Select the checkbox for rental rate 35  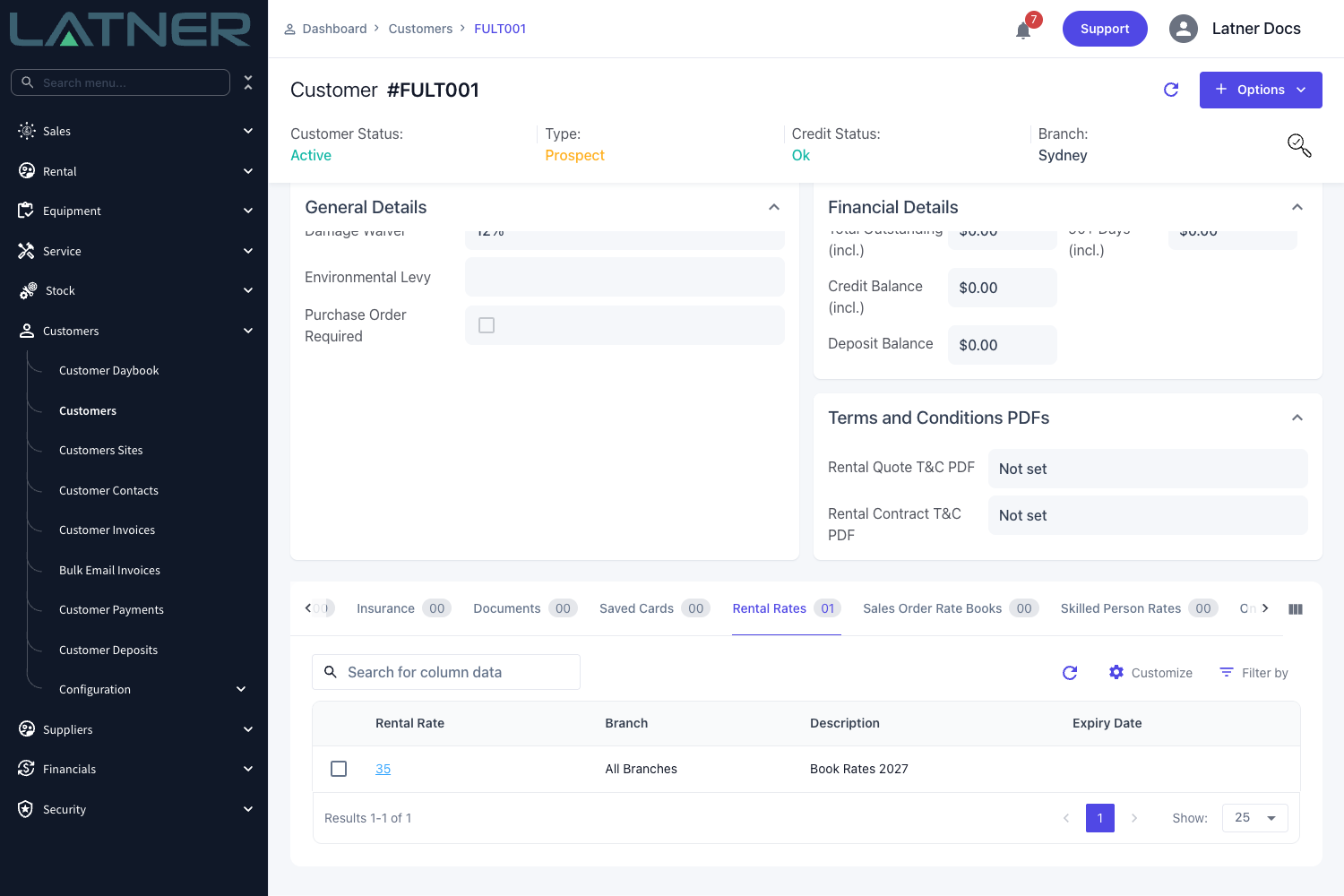tap(339, 769)
